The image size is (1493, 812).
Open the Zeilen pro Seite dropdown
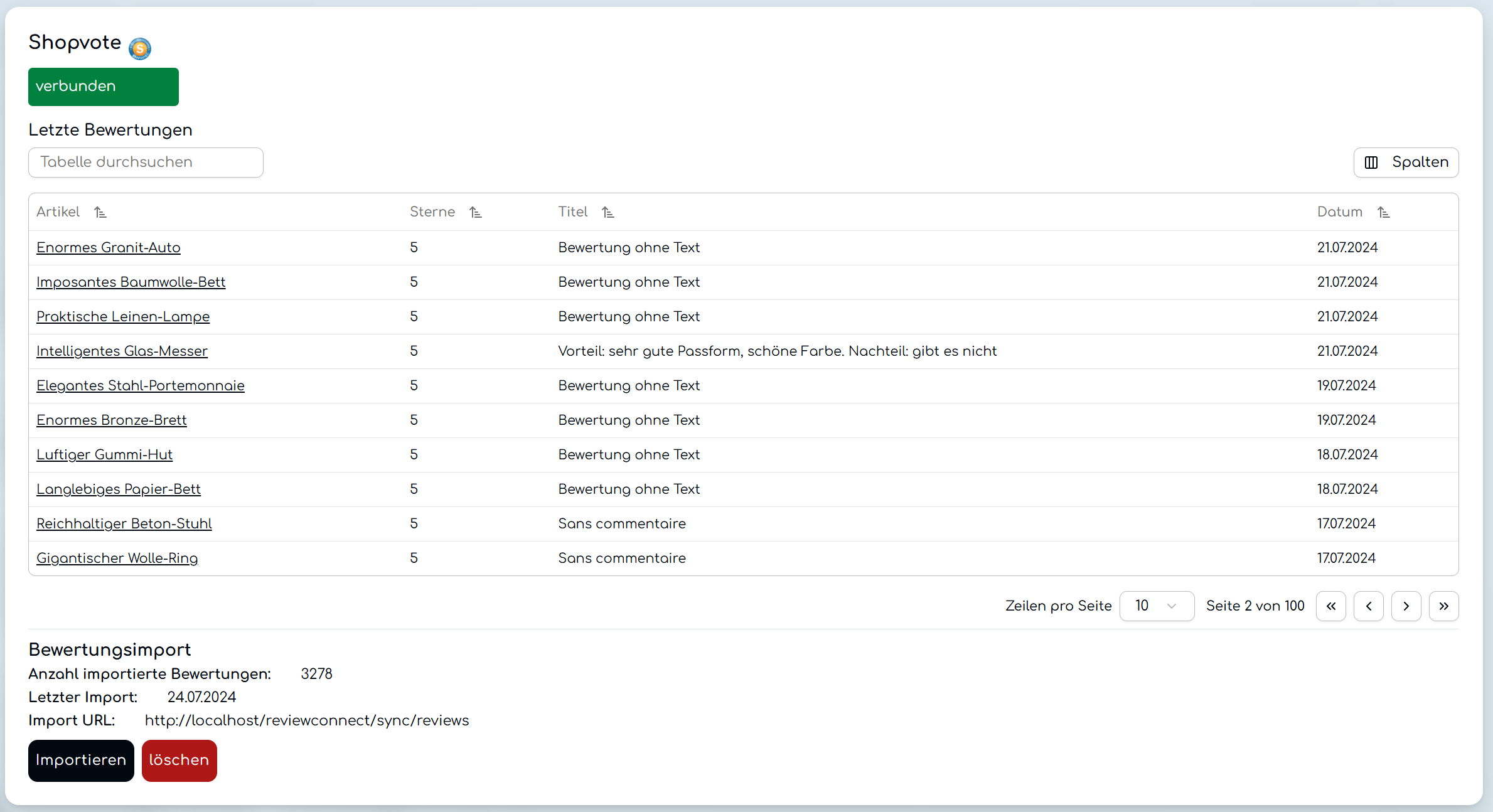[x=1156, y=606]
